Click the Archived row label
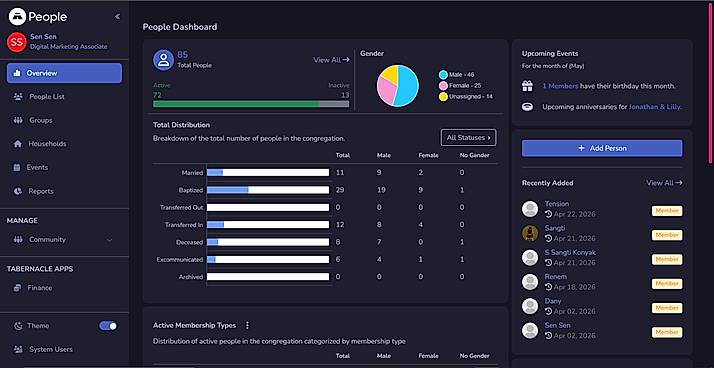Screen dimensions: 714x368 point(191,277)
